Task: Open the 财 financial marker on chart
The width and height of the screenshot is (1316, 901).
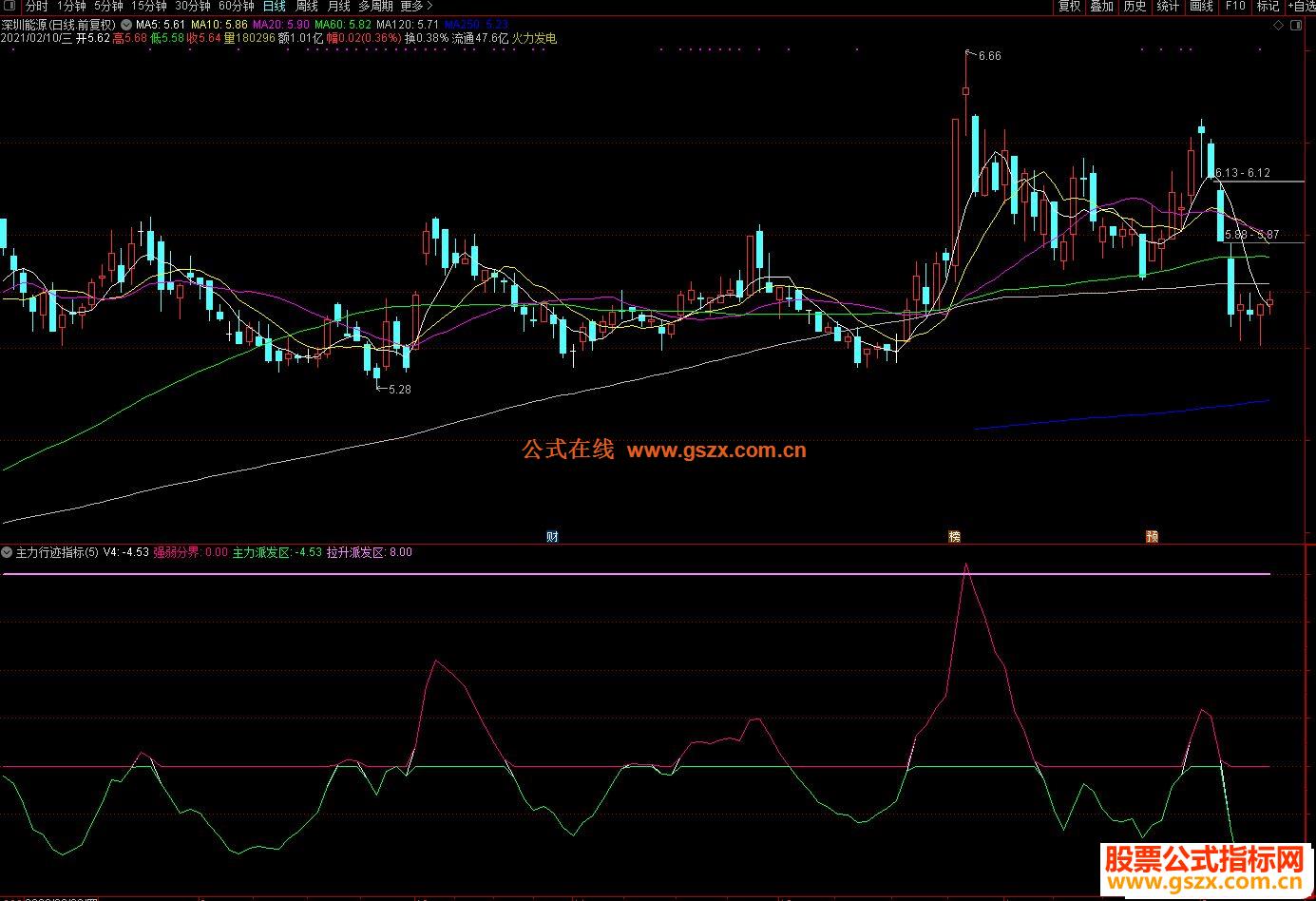Action: tap(552, 537)
